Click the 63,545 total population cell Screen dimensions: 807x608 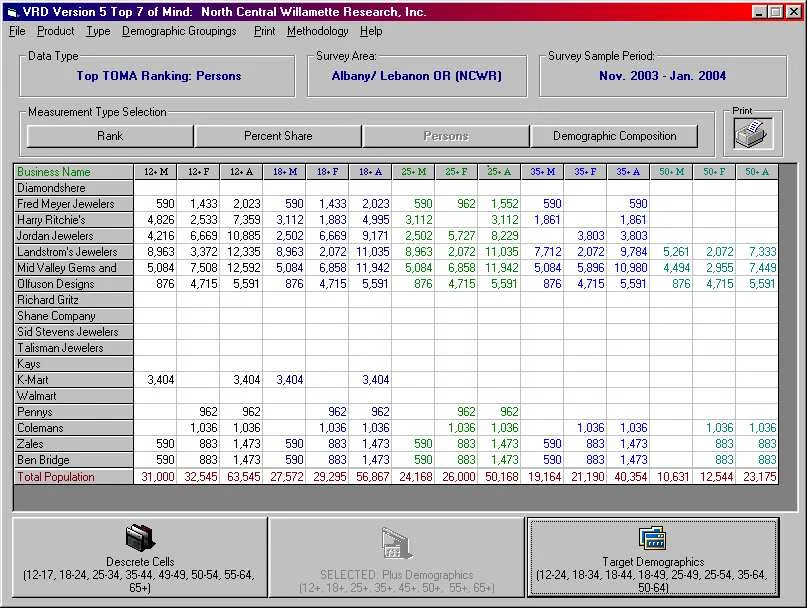241,477
